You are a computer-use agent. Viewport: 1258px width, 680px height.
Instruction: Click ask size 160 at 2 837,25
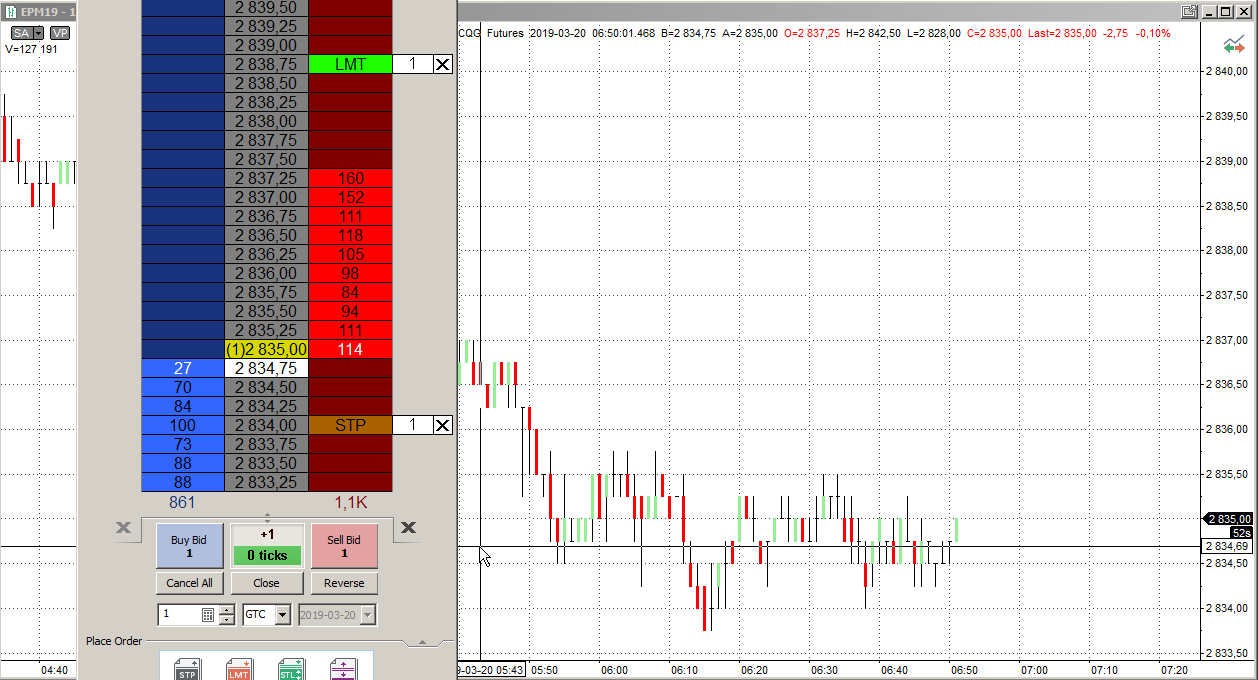coord(350,178)
